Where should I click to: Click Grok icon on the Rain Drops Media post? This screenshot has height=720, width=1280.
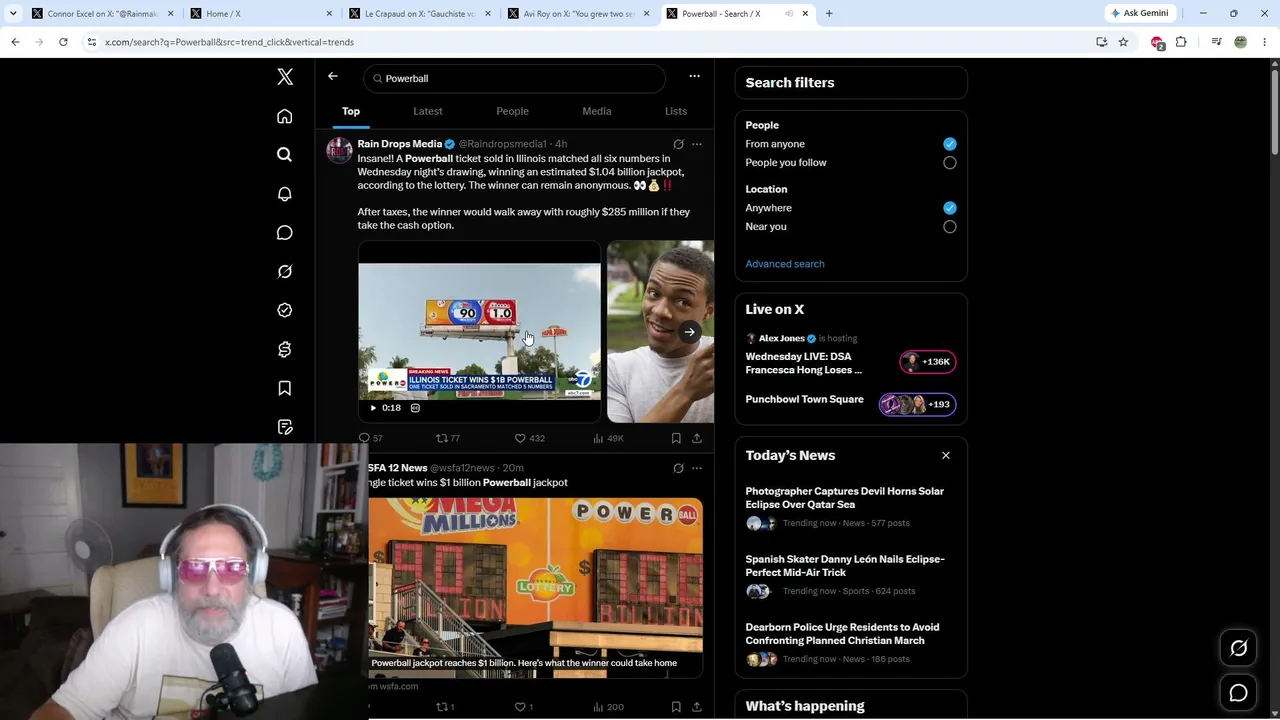678,144
